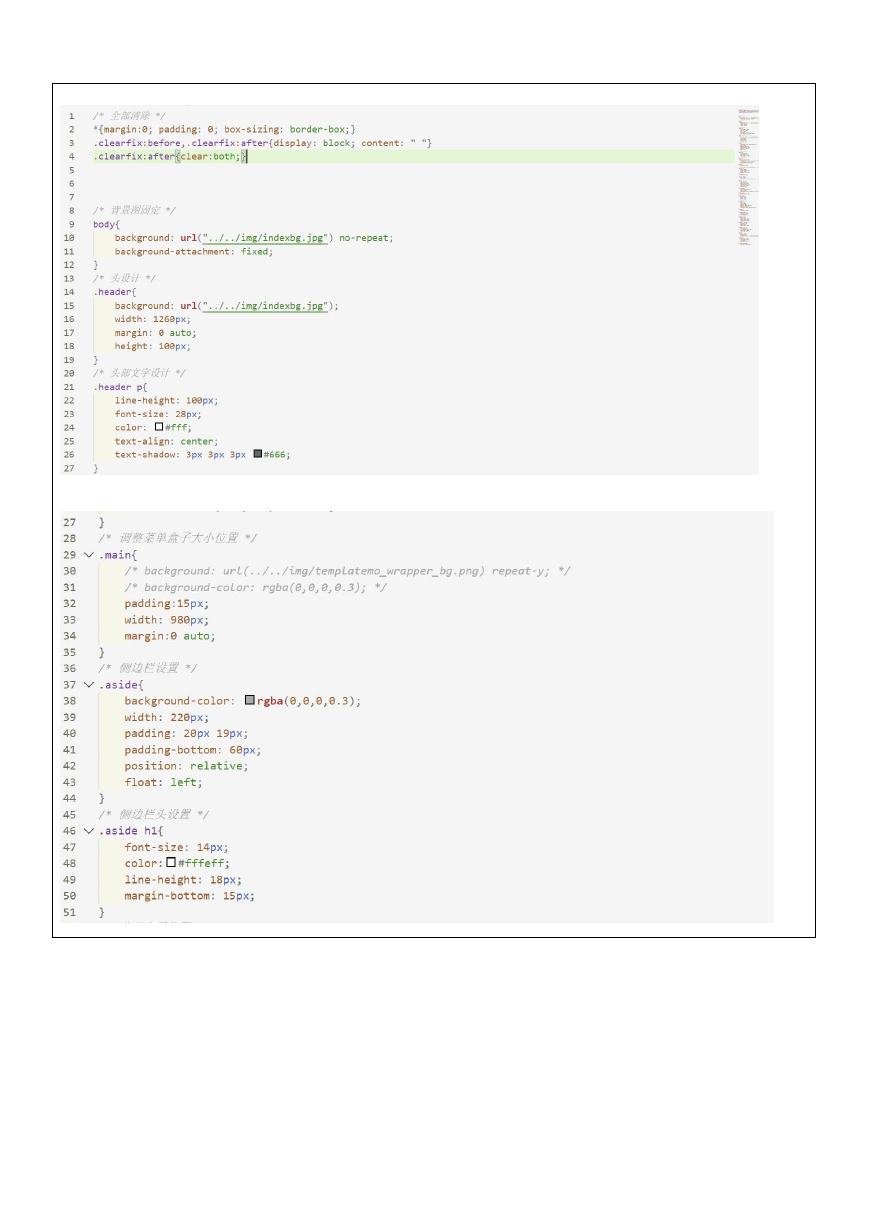Screen dimensions: 869x1228
Task: Open the rgba(0,0,0,0.3) background-color swatch
Action: (x=250, y=701)
